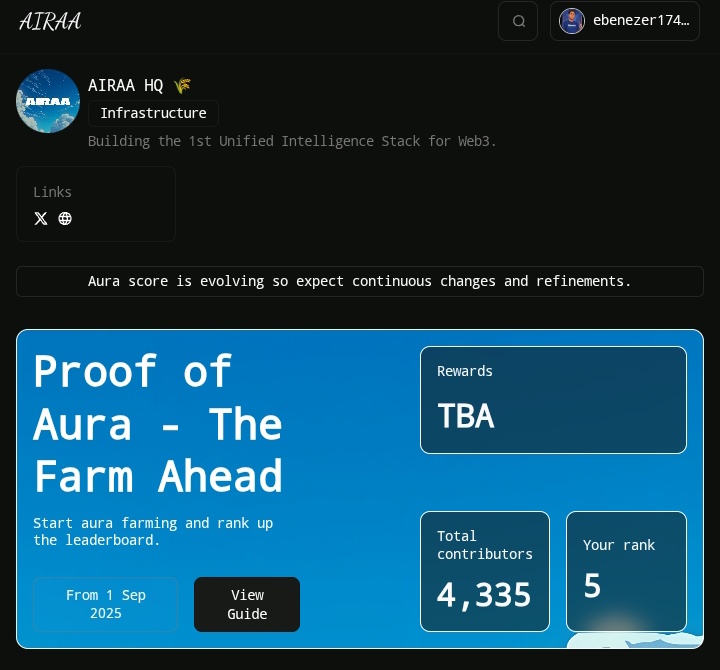
Task: Open the ebenezer174… account menu
Action: 624,21
